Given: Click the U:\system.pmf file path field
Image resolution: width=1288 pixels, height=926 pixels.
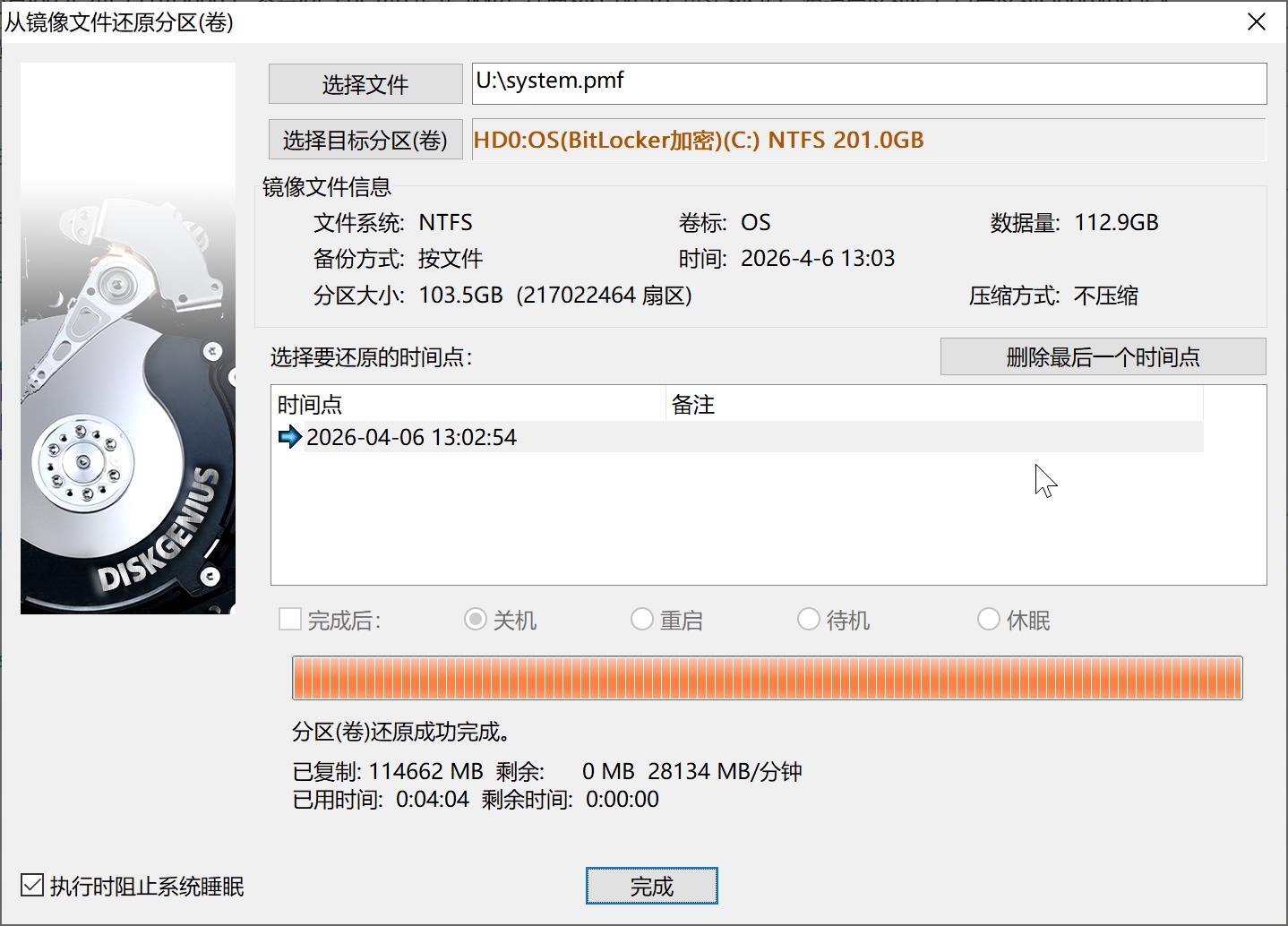Looking at the screenshot, I should [x=869, y=83].
